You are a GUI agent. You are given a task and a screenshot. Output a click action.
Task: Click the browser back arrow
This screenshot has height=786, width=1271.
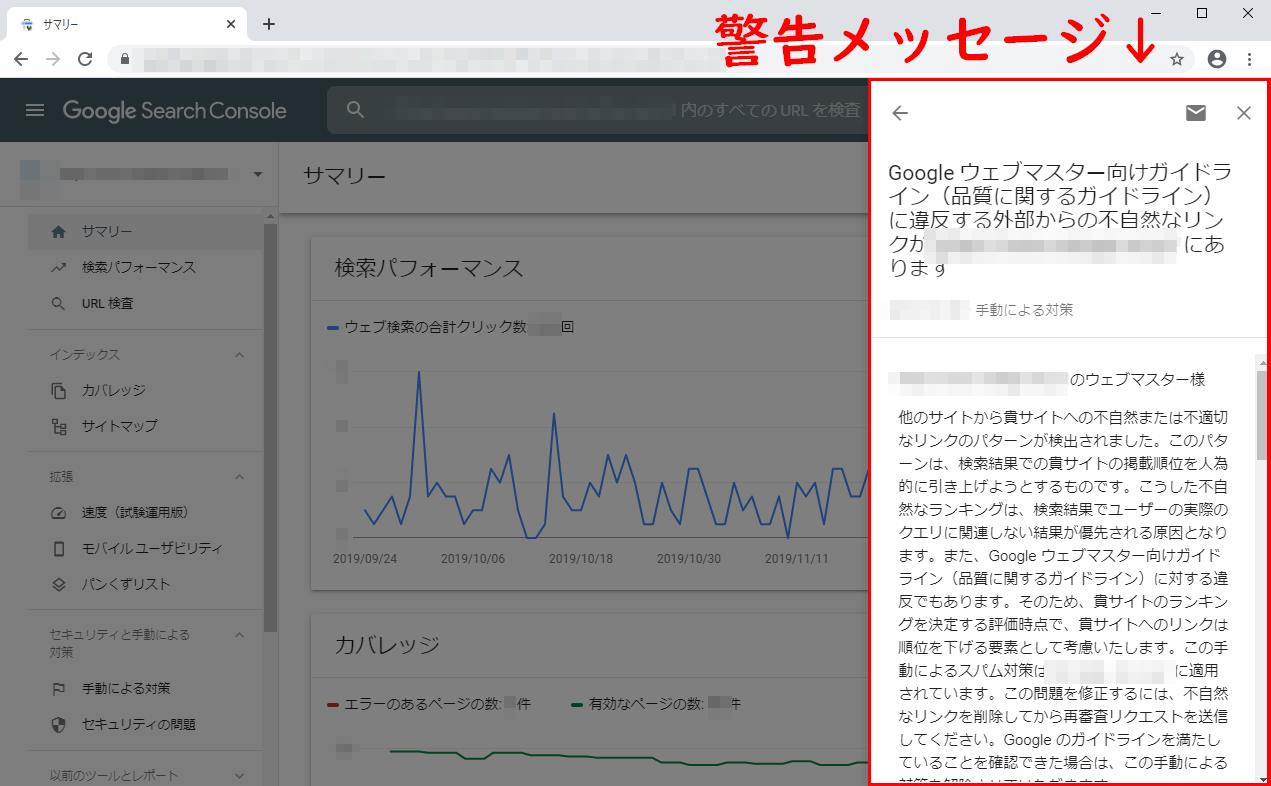click(21, 59)
